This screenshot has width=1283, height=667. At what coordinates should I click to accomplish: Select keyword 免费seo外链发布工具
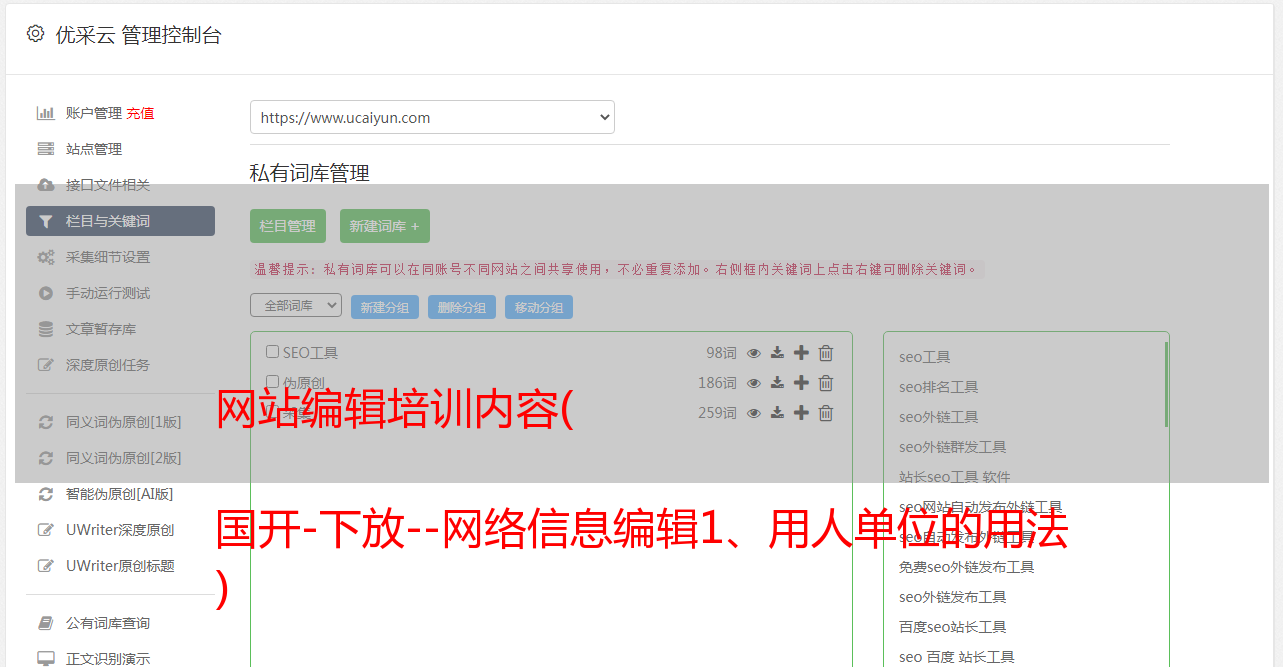click(x=967, y=567)
